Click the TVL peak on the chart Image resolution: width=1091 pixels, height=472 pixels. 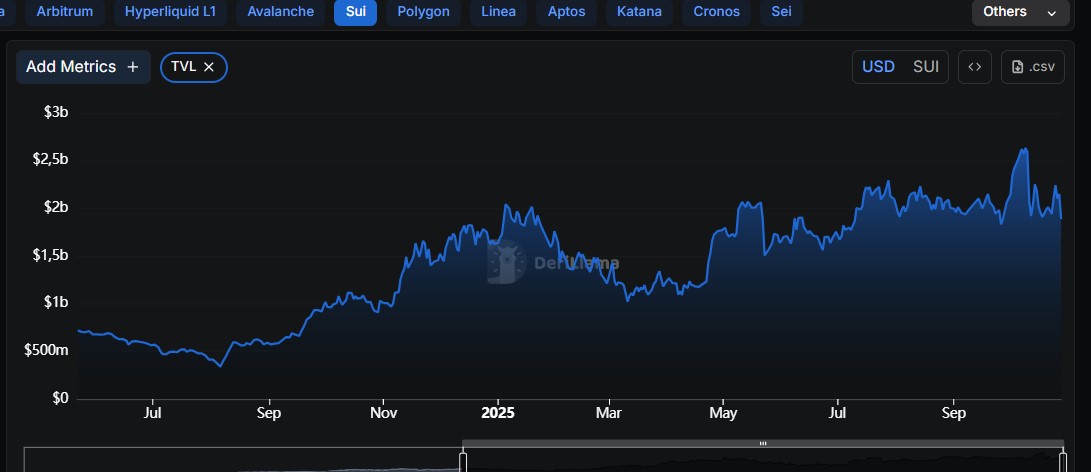[1024, 150]
